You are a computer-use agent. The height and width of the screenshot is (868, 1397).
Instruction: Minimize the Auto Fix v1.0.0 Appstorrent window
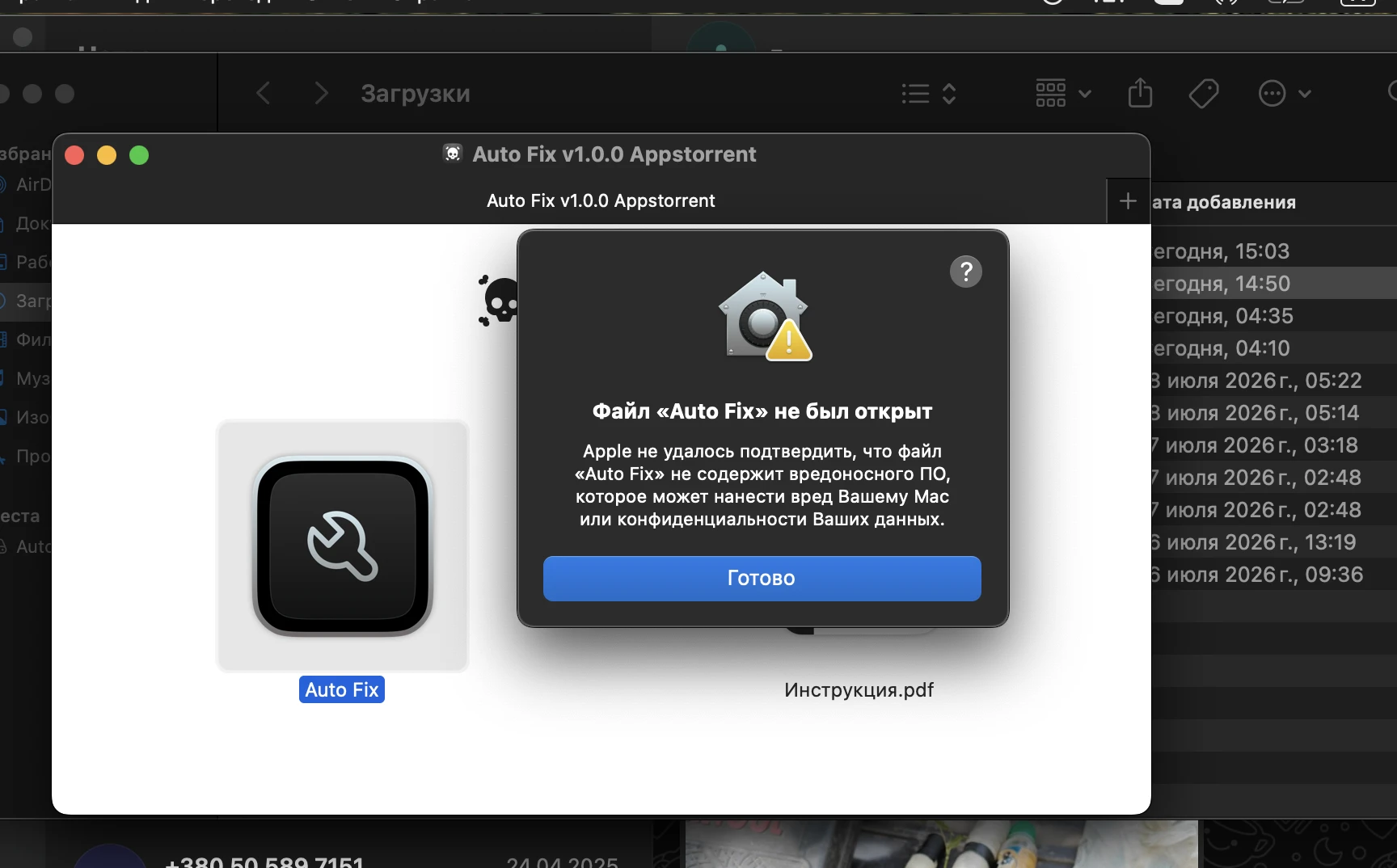click(x=107, y=155)
